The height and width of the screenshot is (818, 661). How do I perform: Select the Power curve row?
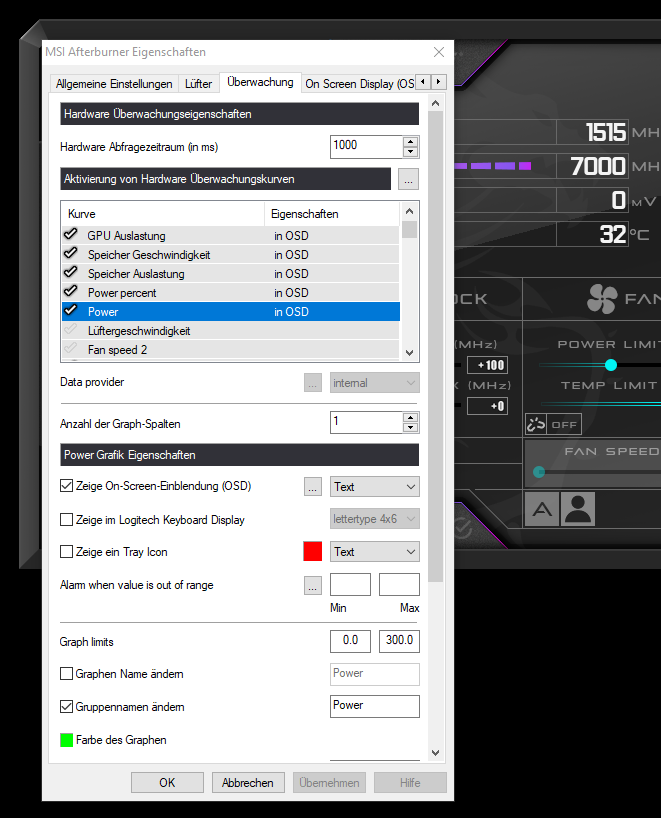pyautogui.click(x=231, y=311)
